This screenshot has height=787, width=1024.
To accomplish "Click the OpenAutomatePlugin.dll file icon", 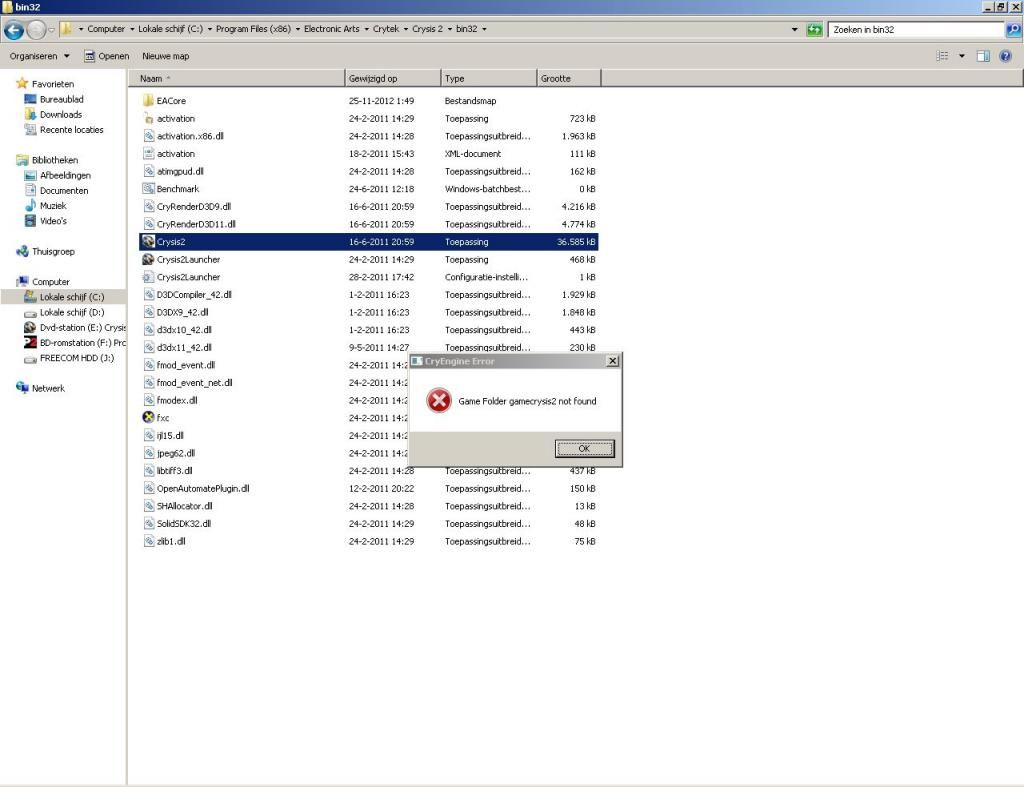I will tap(148, 489).
